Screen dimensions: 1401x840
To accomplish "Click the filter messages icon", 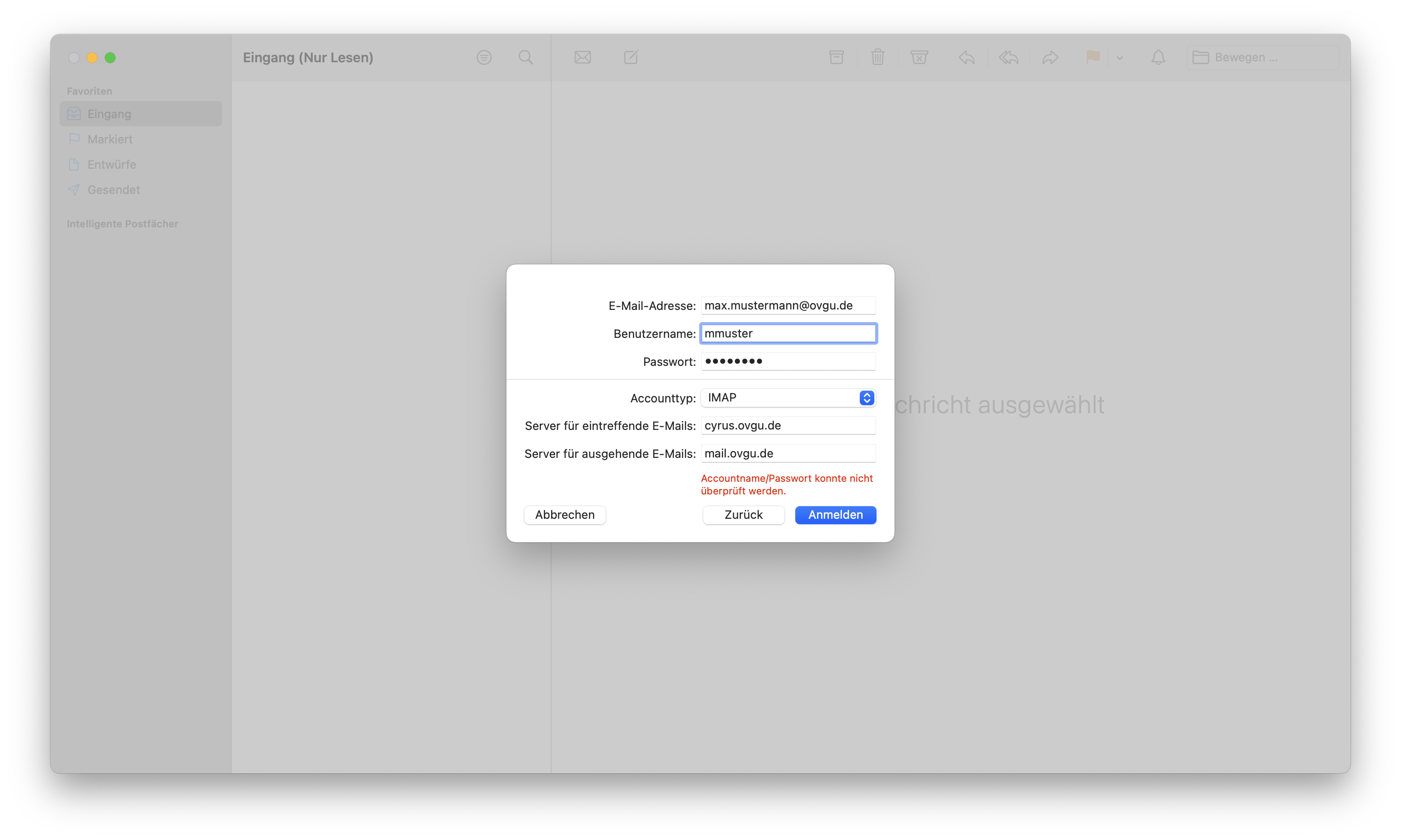I will 483,57.
